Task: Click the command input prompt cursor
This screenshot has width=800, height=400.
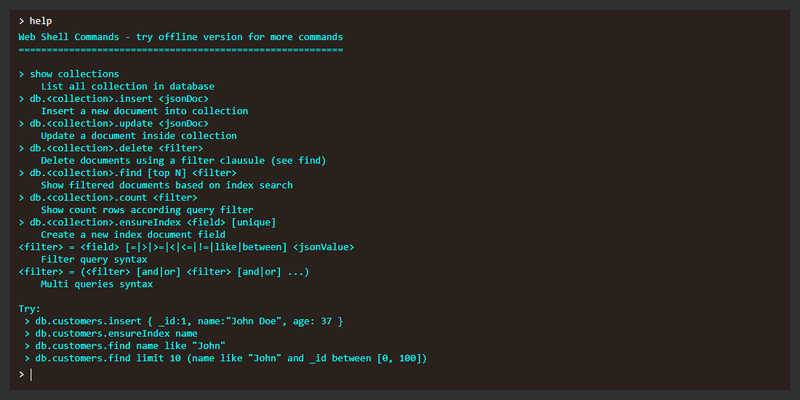Action: pyautogui.click(x=31, y=374)
